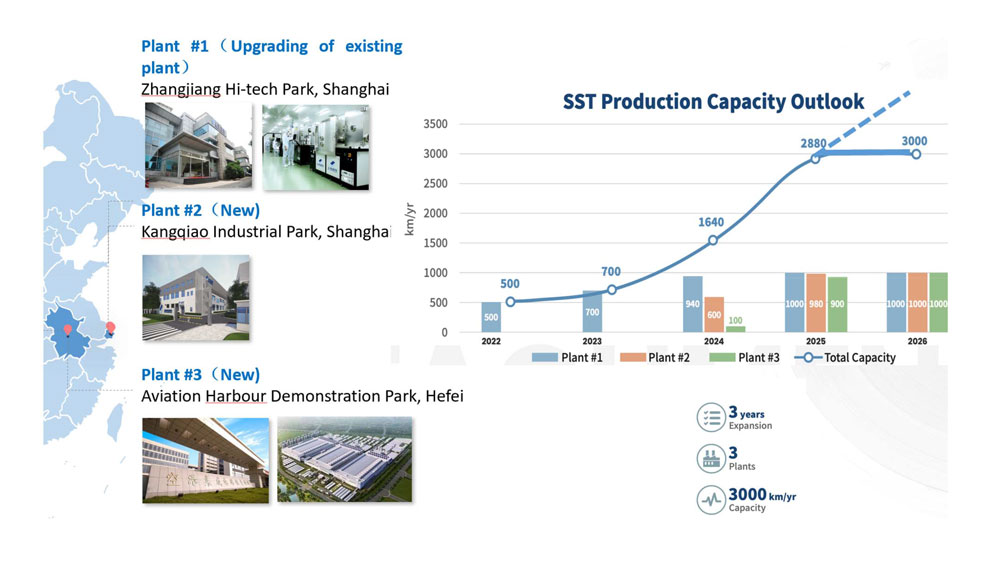Click the km/yr vertical axis label
The height and width of the screenshot is (562, 1000).
(409, 219)
